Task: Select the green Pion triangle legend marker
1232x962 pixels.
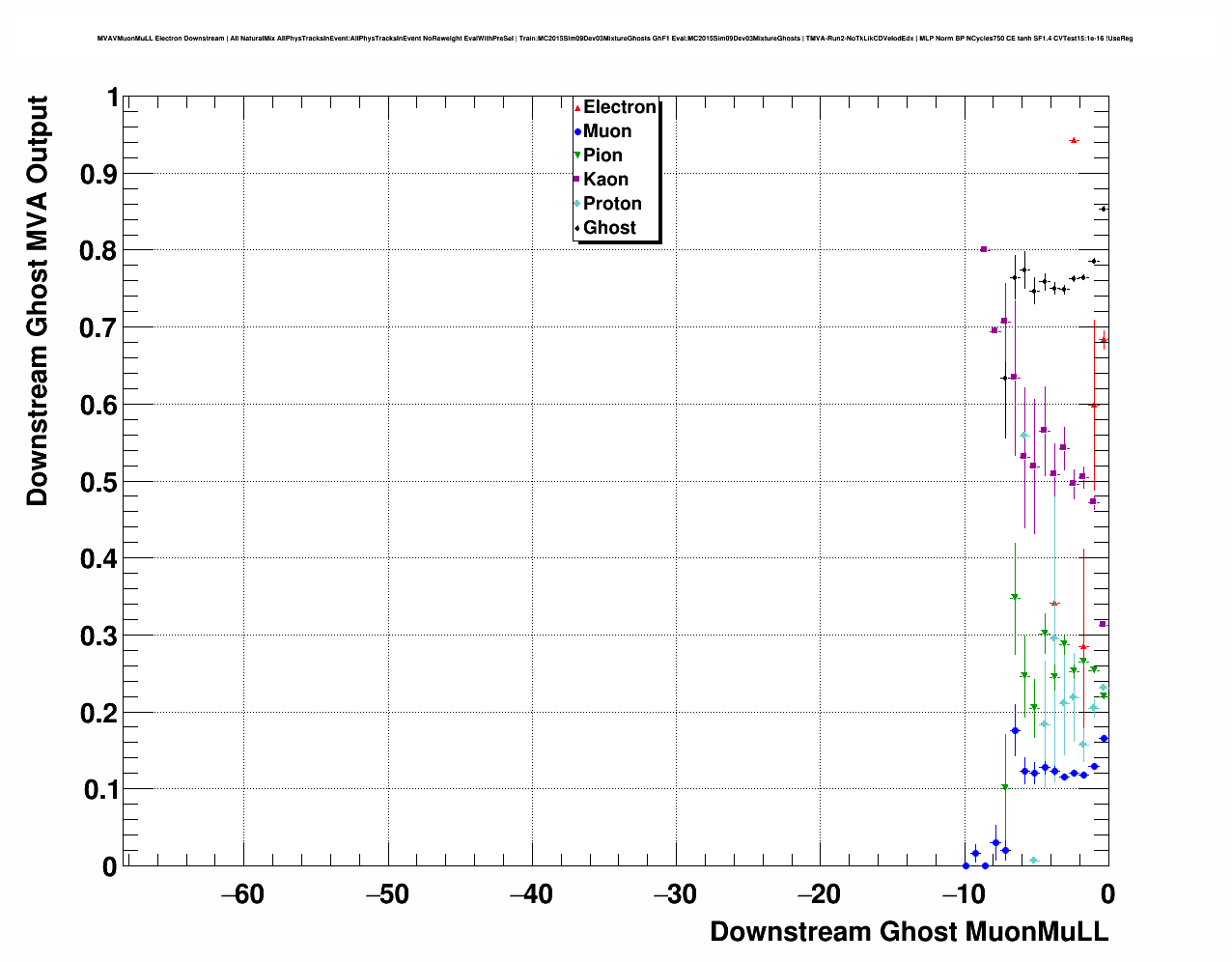Action: (x=577, y=156)
